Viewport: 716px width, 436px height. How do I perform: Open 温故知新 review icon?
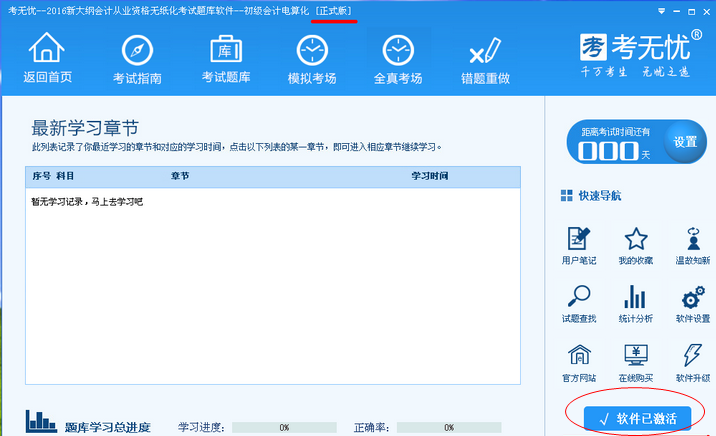click(692, 247)
